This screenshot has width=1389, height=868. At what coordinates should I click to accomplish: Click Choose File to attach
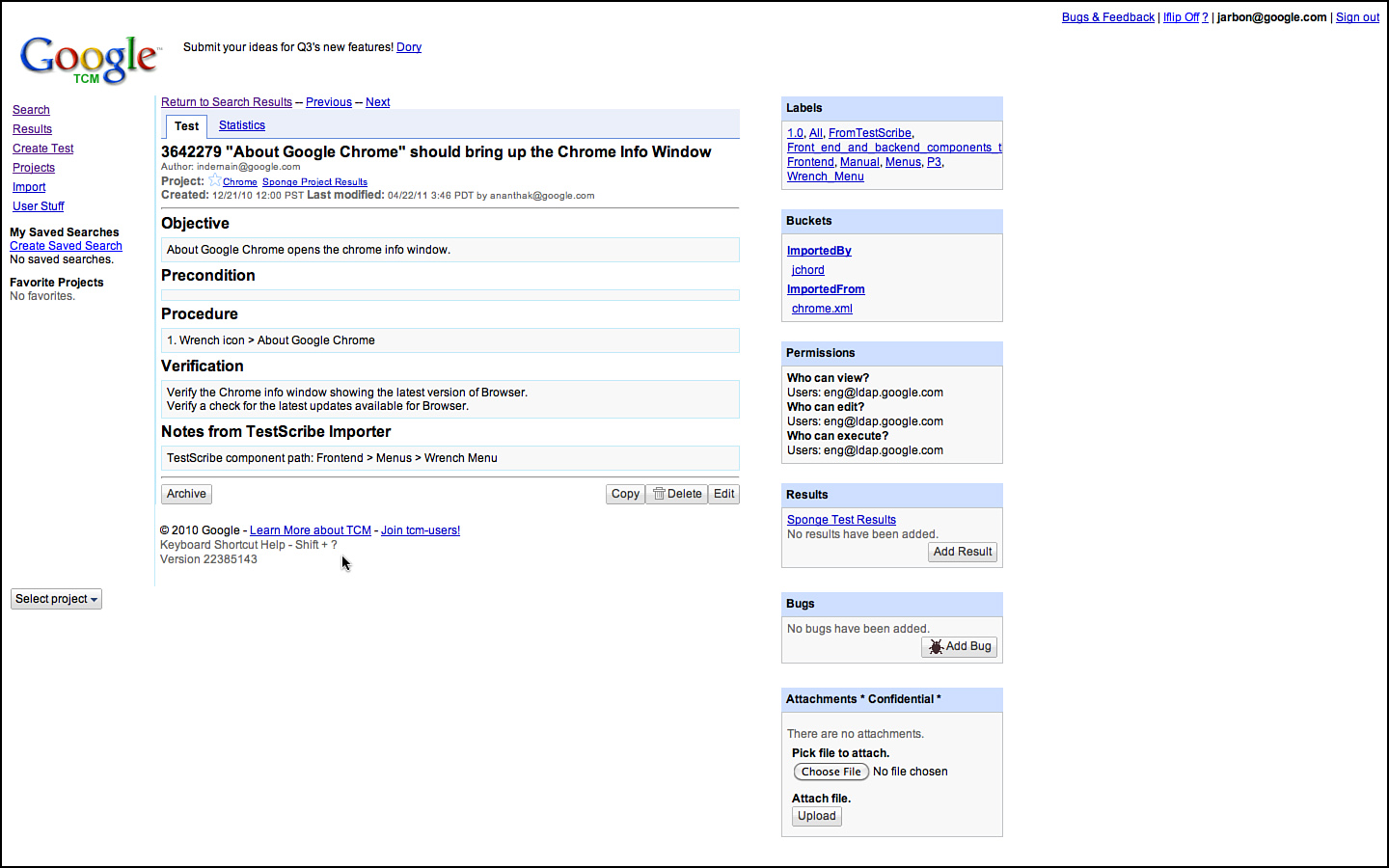[x=831, y=772]
